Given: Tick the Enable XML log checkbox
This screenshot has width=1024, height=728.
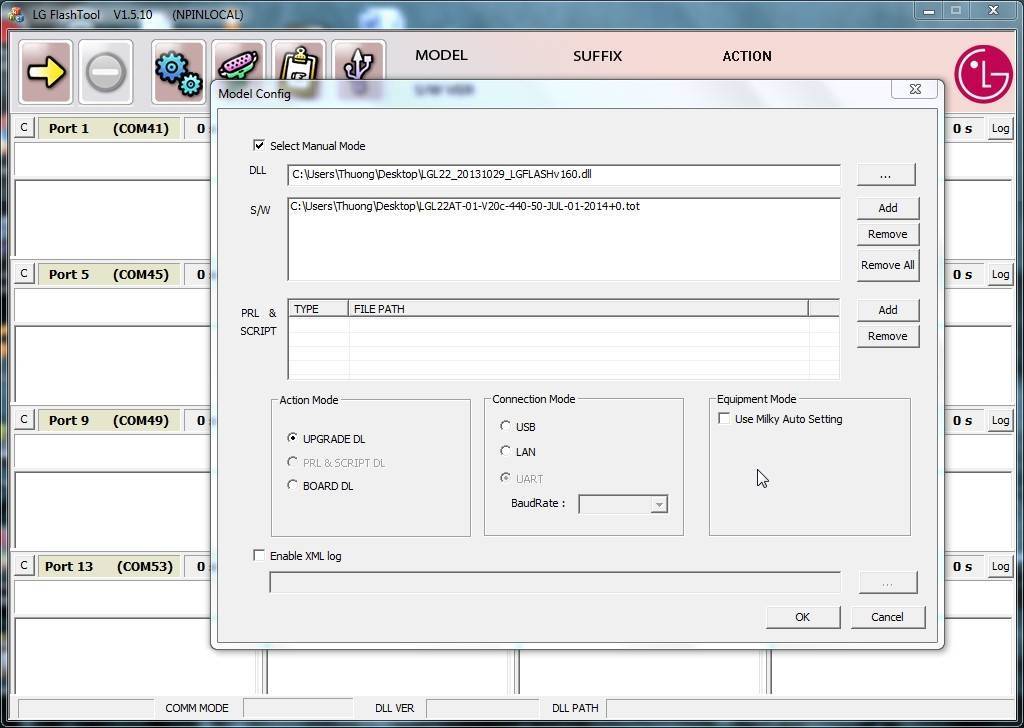Looking at the screenshot, I should (259, 555).
